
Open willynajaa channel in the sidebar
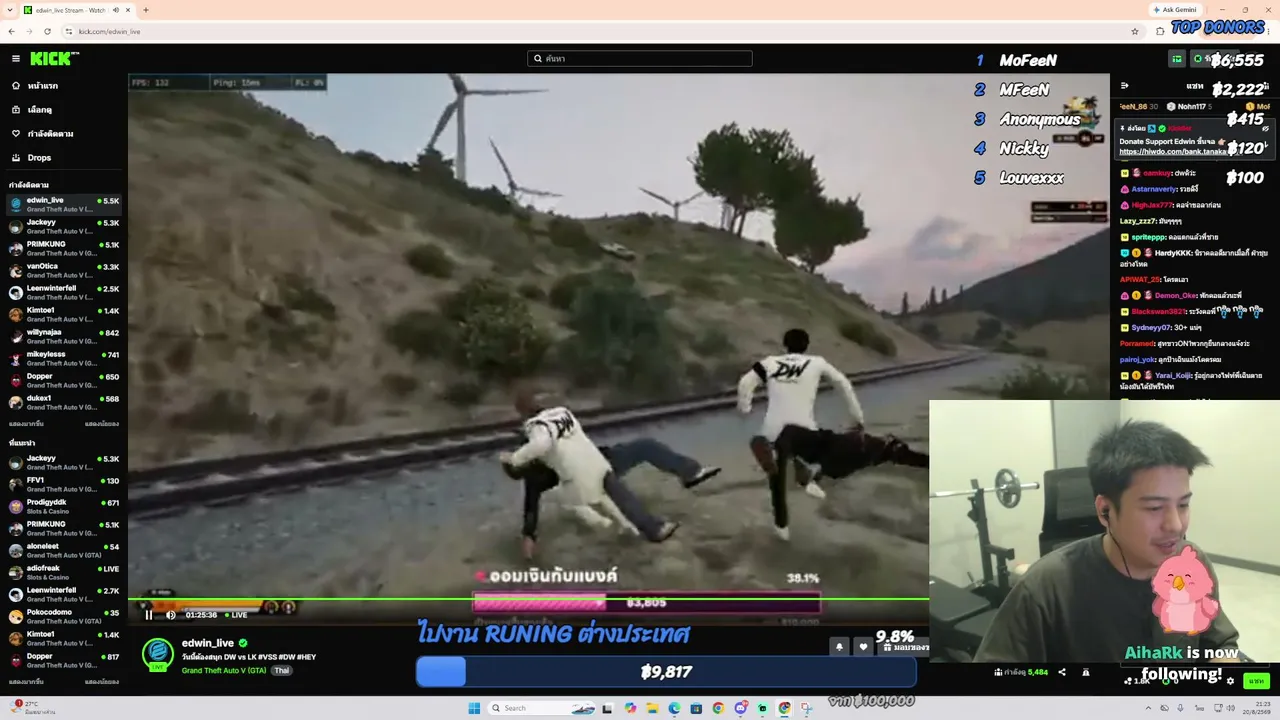point(64,336)
